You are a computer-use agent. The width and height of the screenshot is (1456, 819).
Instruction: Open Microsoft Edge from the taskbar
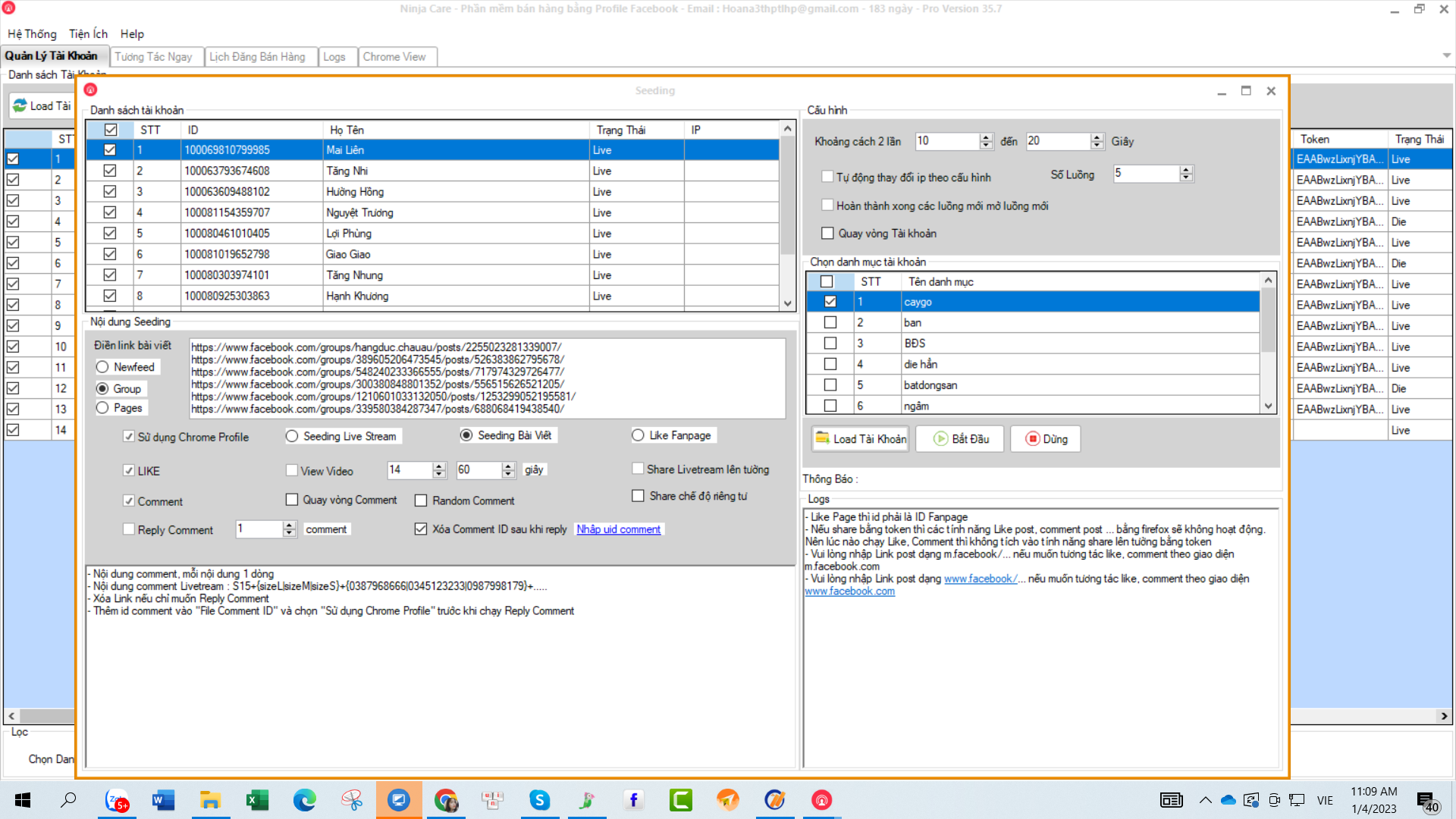[304, 800]
